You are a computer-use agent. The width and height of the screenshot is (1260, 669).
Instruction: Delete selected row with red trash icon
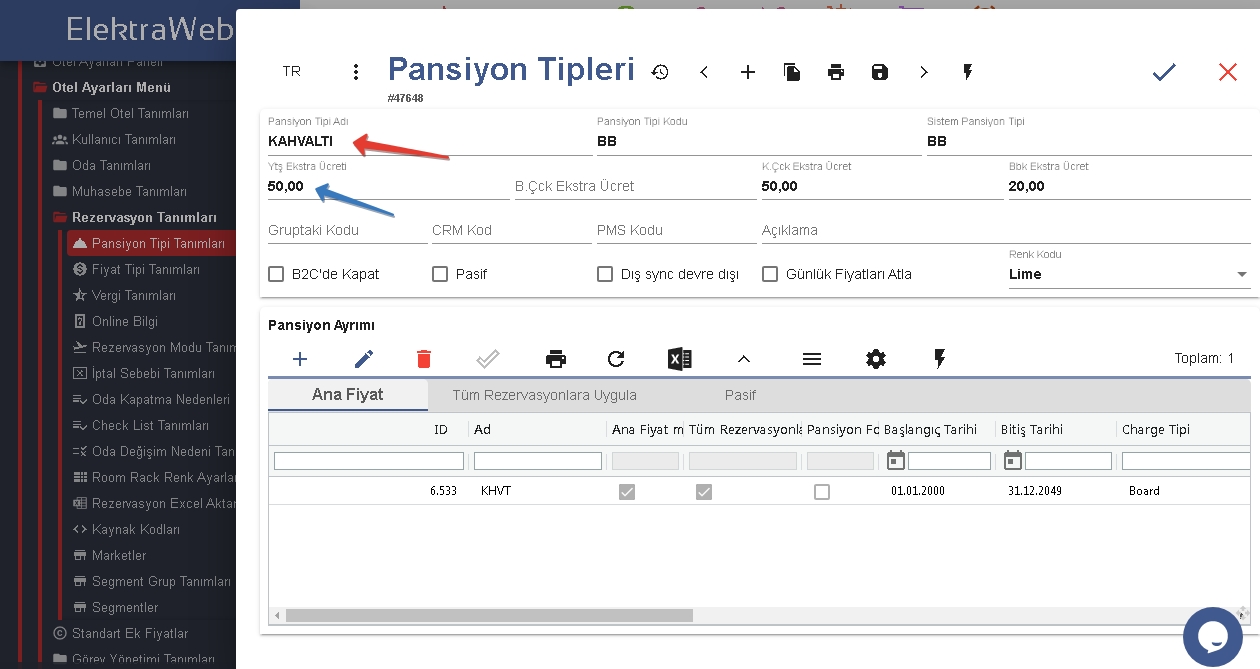424,359
